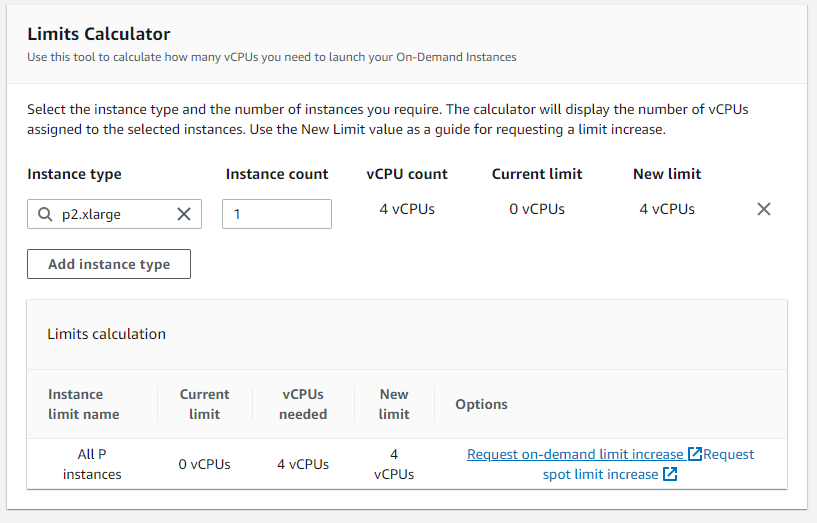Click the 4 vCPUs value under vCPU count
817x523 pixels.
click(x=407, y=209)
